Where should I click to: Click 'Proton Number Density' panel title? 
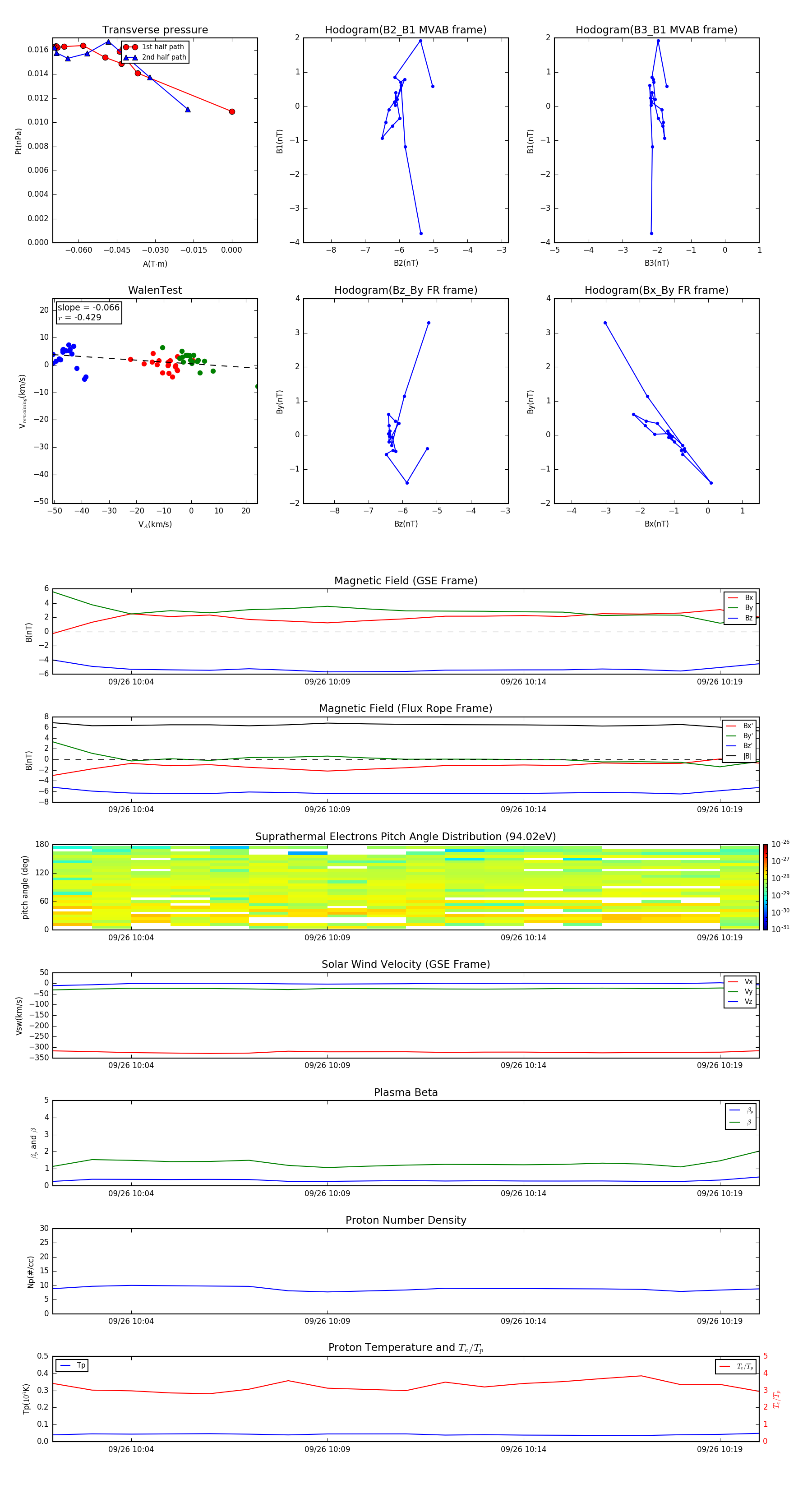[x=406, y=1220]
